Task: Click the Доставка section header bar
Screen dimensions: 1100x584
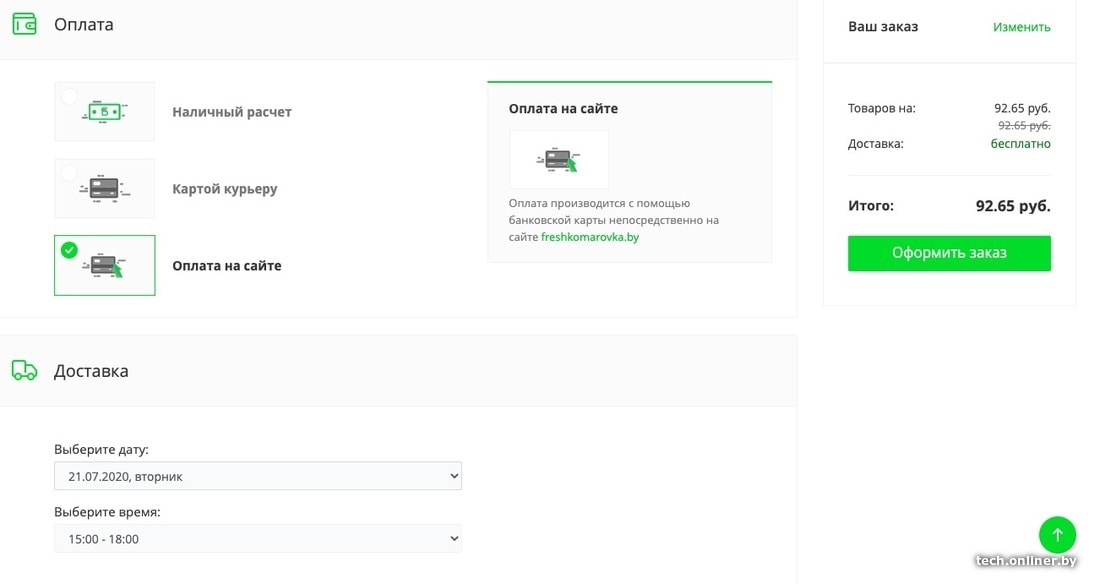Action: coord(400,371)
